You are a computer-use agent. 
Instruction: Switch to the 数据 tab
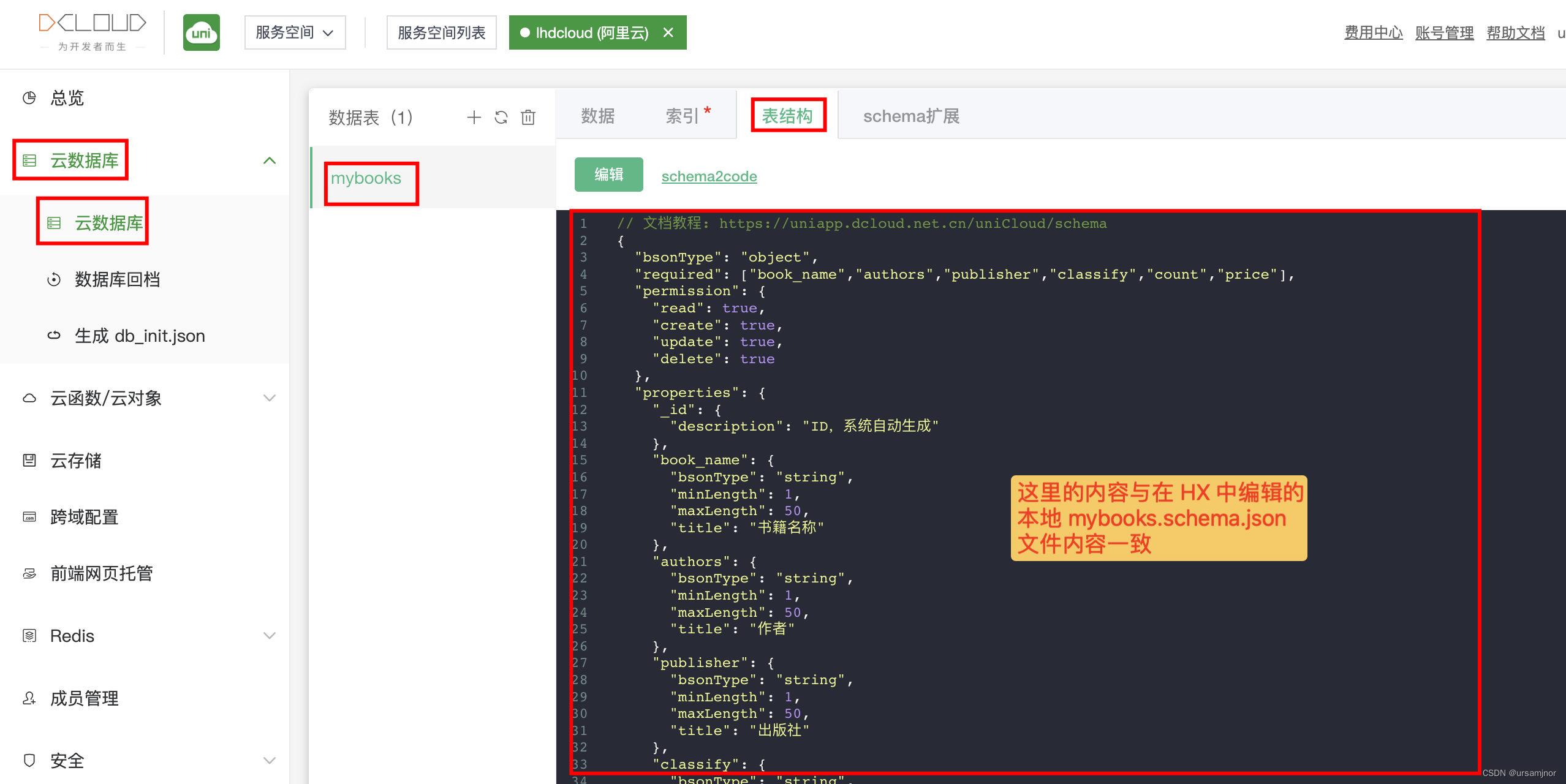pos(598,116)
